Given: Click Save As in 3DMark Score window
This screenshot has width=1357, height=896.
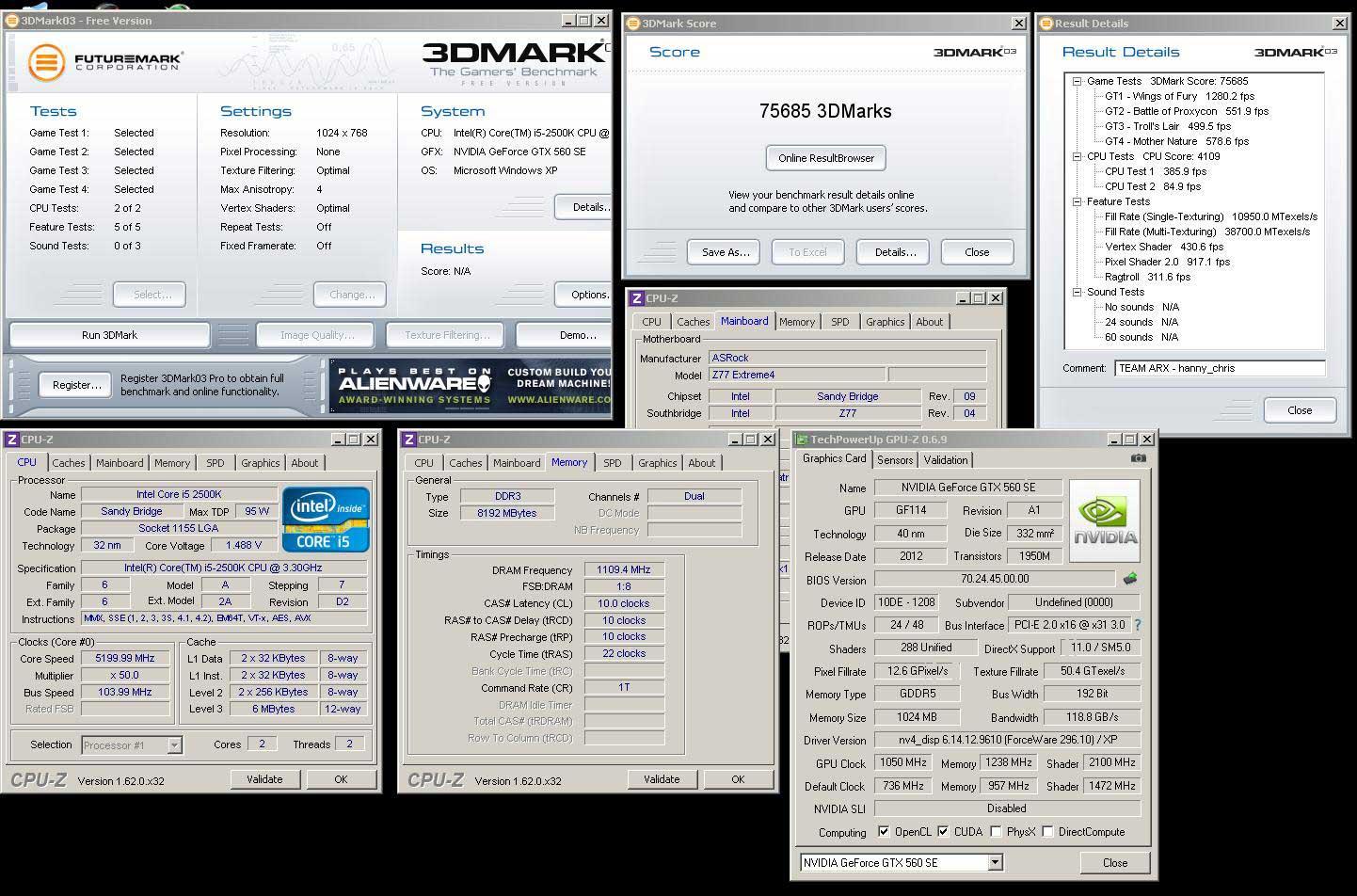Looking at the screenshot, I should 725,252.
